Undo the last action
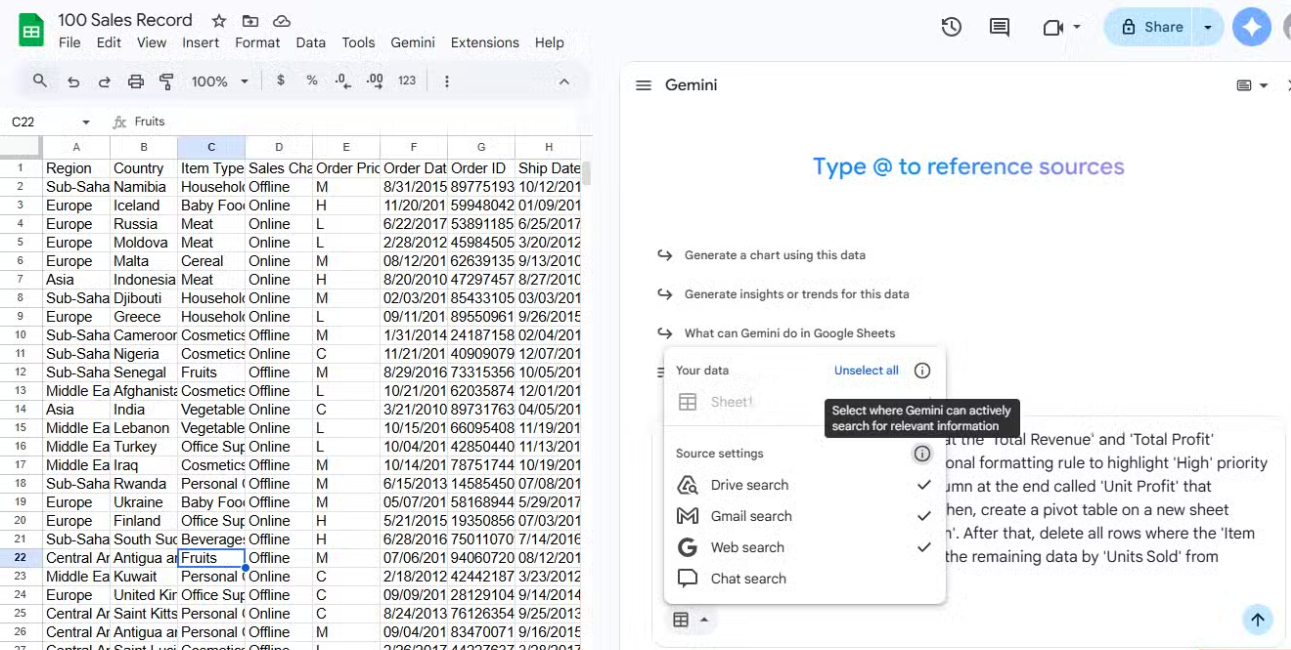The width and height of the screenshot is (1291, 650). click(73, 81)
